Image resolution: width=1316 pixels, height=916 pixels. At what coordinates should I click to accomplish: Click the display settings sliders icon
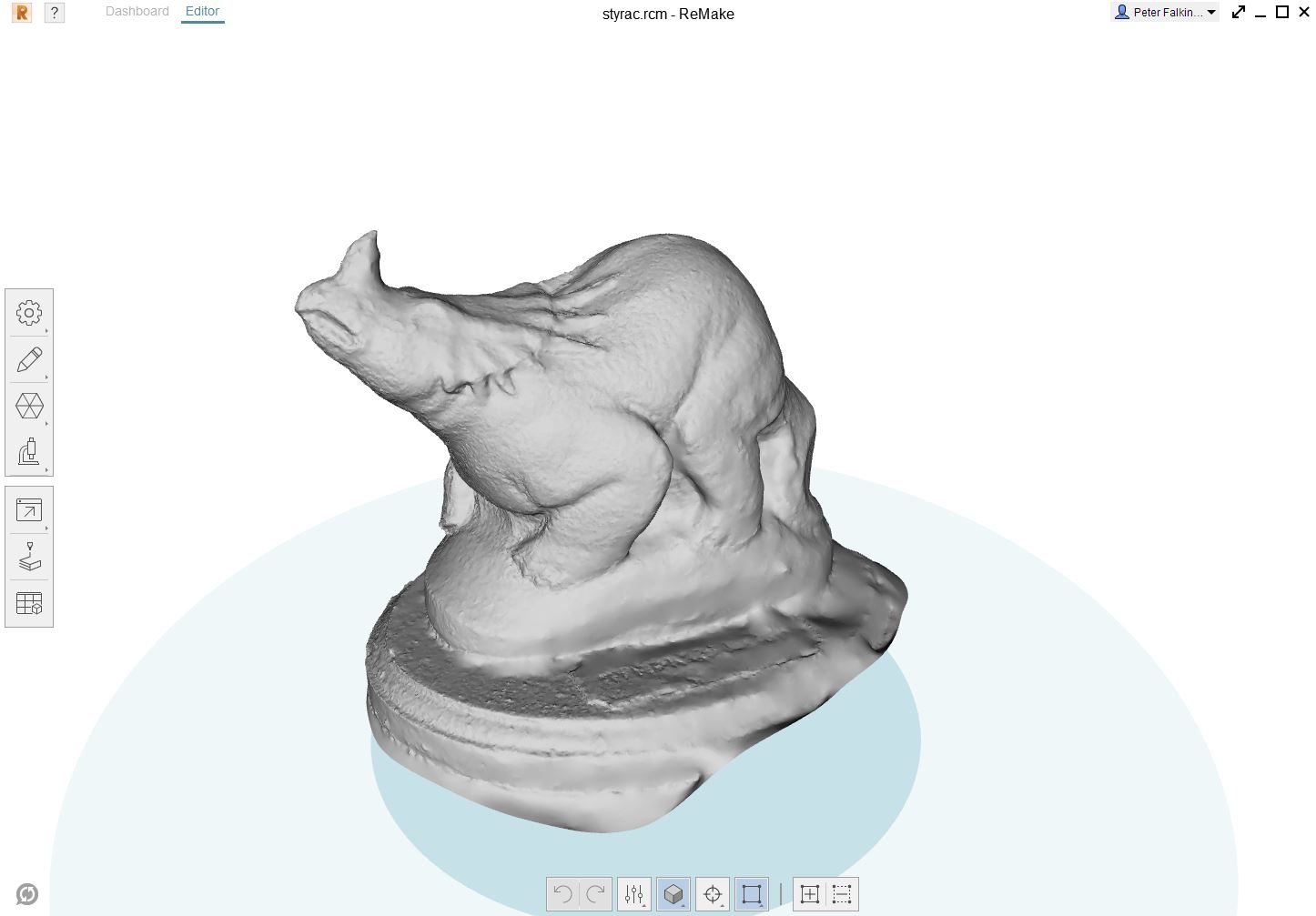click(633, 894)
